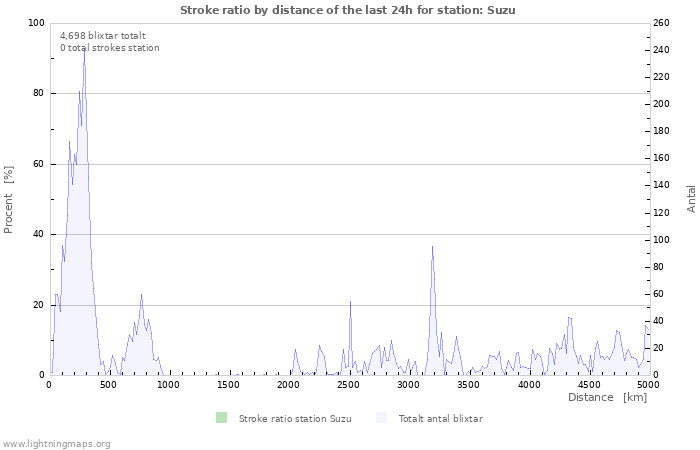Click the 5000 tick on distance axis
This screenshot has height=450, width=700.
click(648, 384)
